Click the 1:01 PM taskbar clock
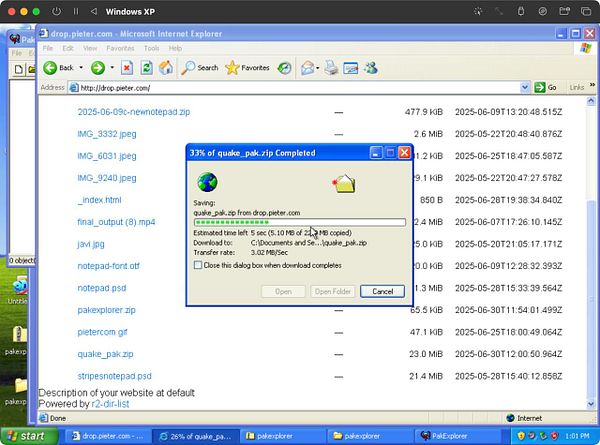 577,436
